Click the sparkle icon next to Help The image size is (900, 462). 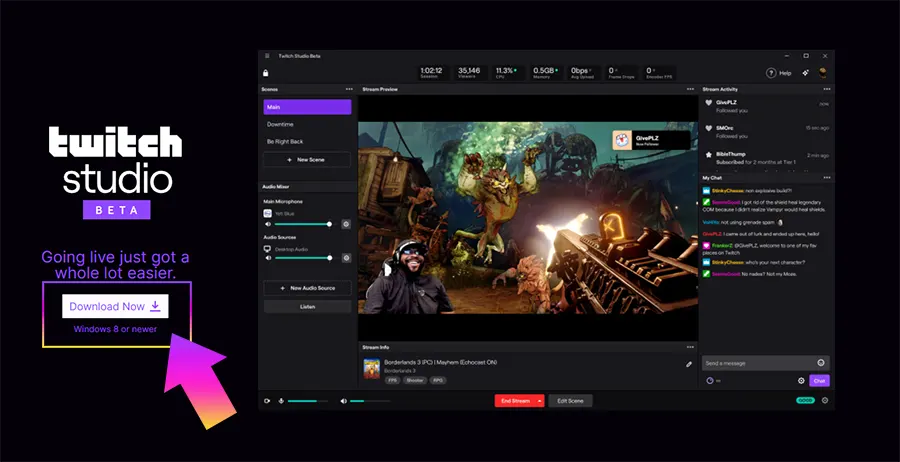point(806,73)
